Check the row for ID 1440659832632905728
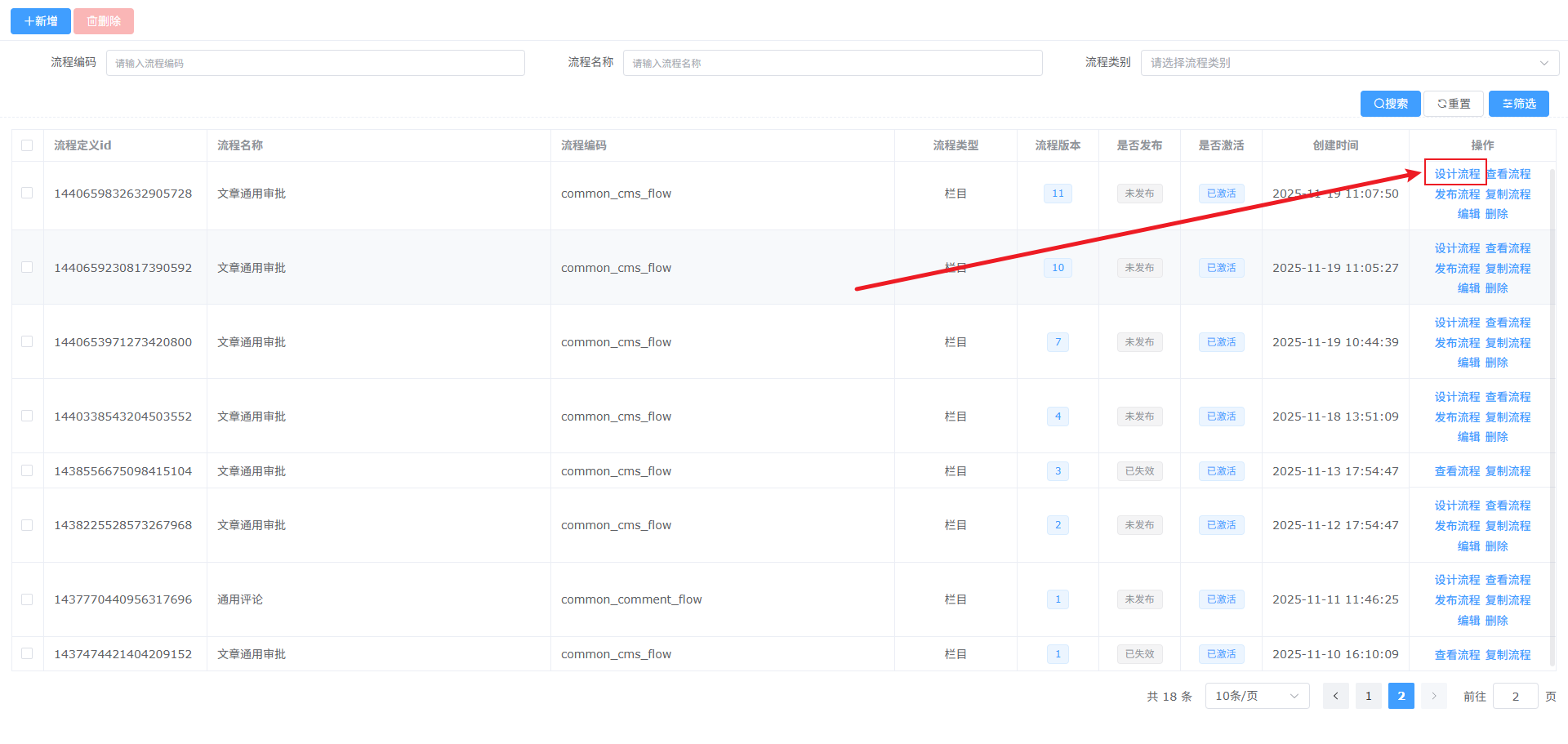This screenshot has height=744, width=1568. tap(27, 194)
